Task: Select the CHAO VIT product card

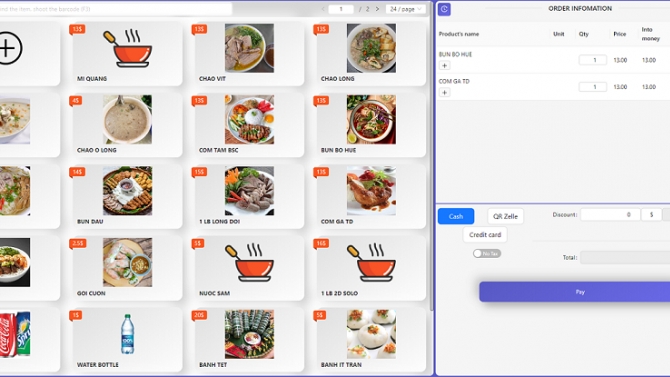Action: [x=249, y=53]
